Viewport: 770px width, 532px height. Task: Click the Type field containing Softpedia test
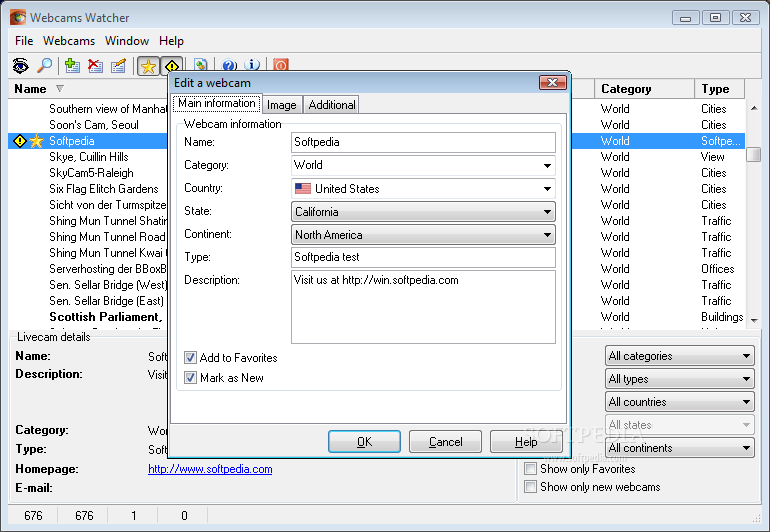(x=423, y=257)
